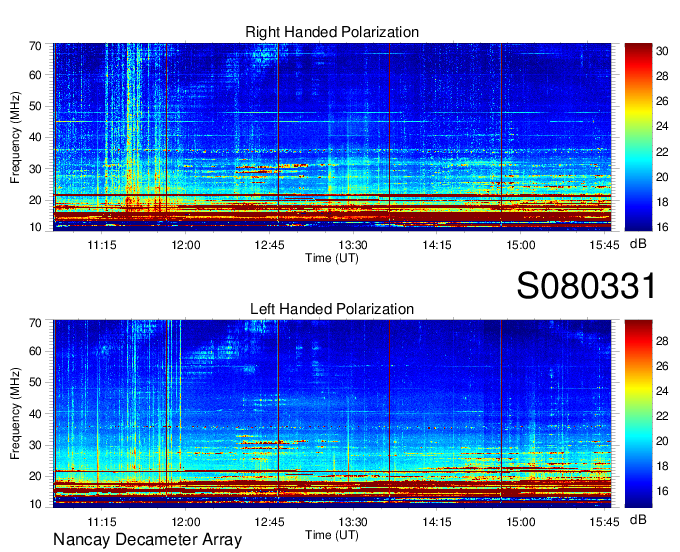Image resolution: width=680 pixels, height=552 pixels.
Task: Click the 22 dB label on the lower color bar
Action: pos(662,416)
